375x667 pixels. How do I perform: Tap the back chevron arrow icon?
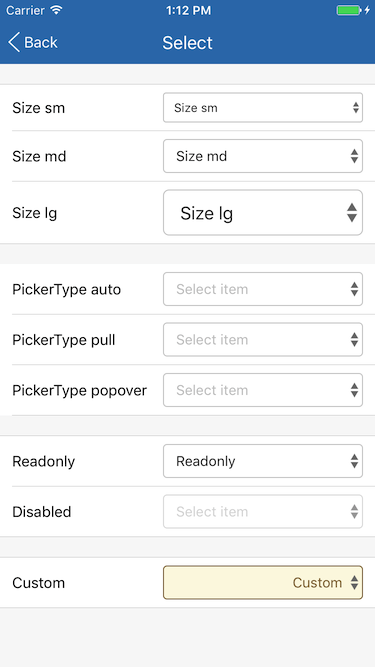14,43
